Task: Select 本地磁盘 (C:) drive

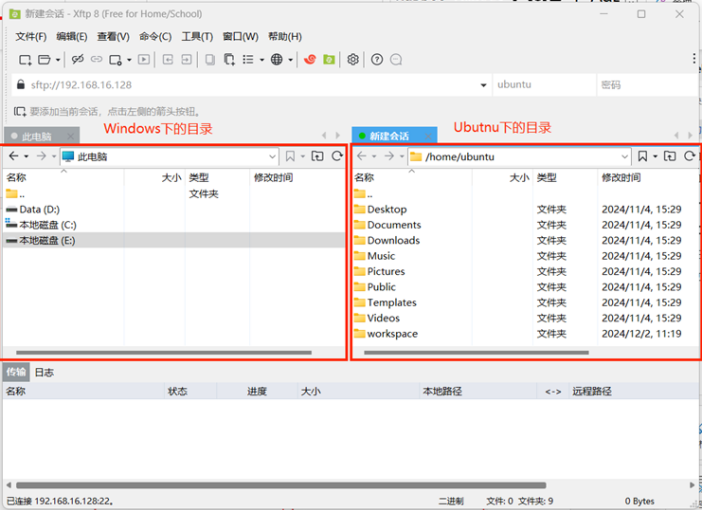Action: coord(175,225)
